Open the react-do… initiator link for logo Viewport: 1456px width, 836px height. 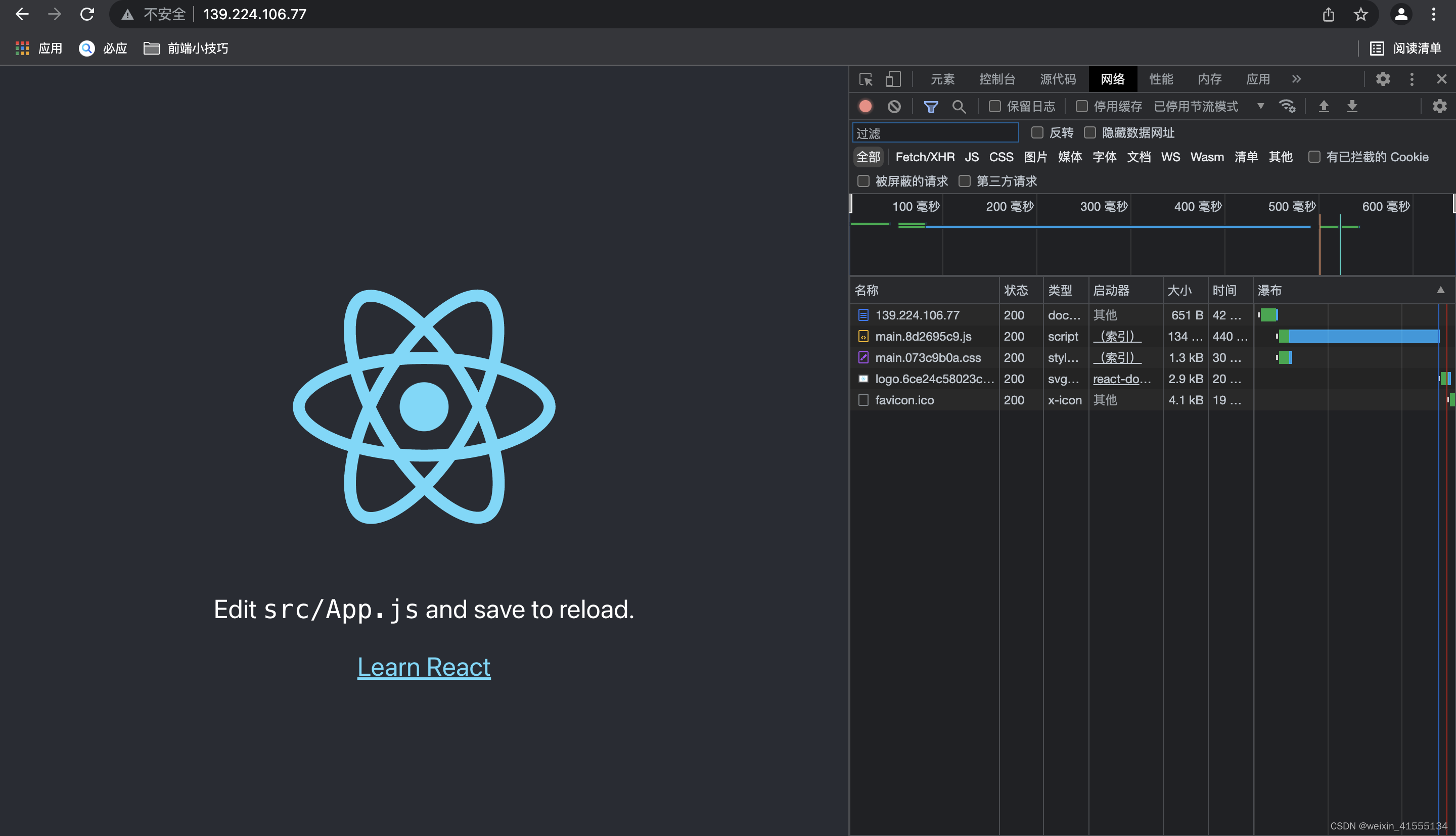point(1121,379)
